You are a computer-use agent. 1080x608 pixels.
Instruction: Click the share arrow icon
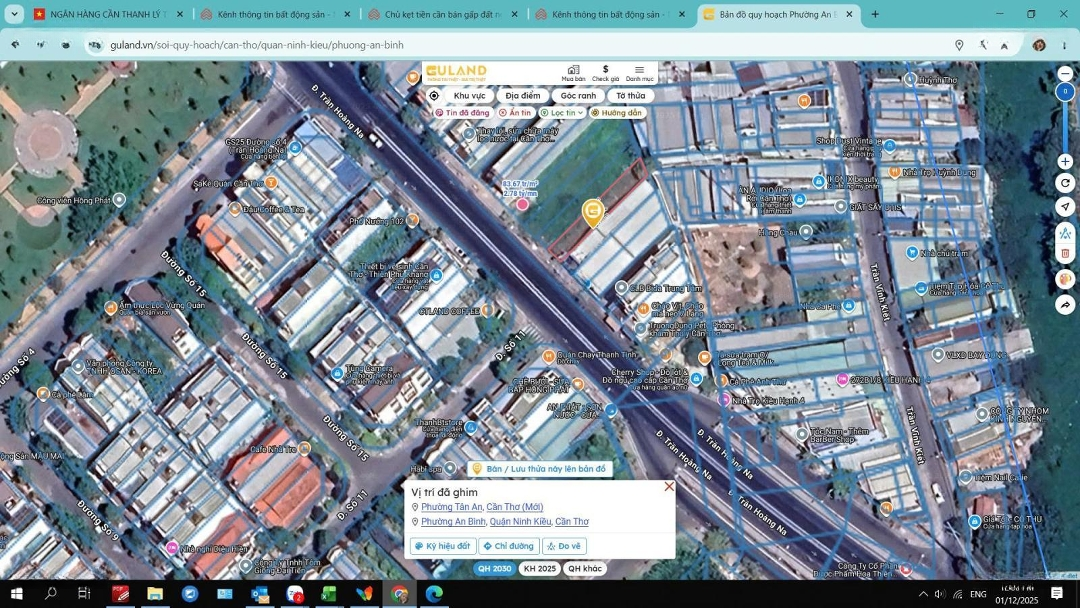coord(1065,304)
